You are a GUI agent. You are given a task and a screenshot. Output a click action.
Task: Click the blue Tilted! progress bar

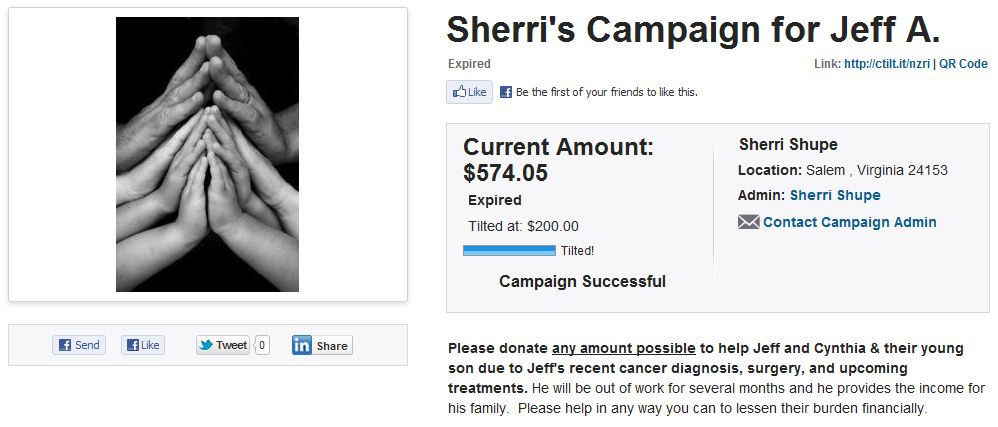click(x=509, y=250)
